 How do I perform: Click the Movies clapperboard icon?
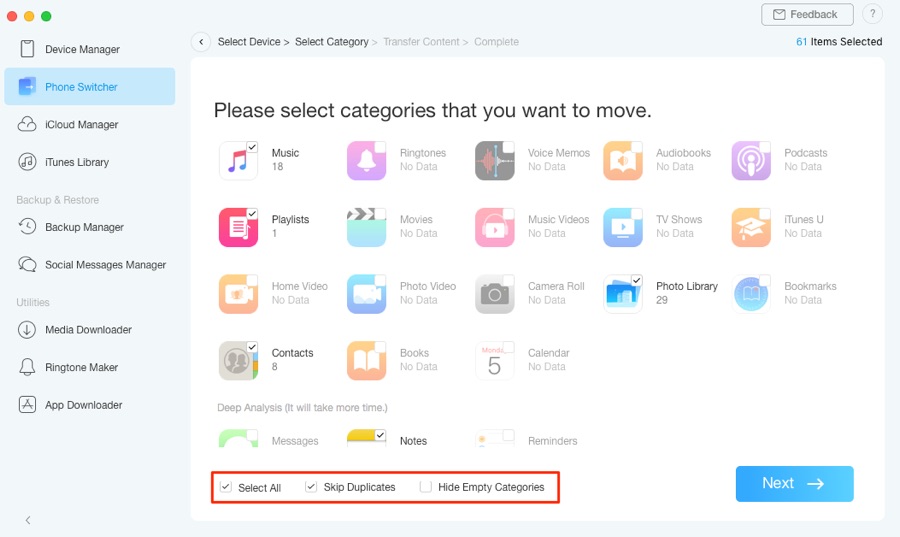point(366,227)
